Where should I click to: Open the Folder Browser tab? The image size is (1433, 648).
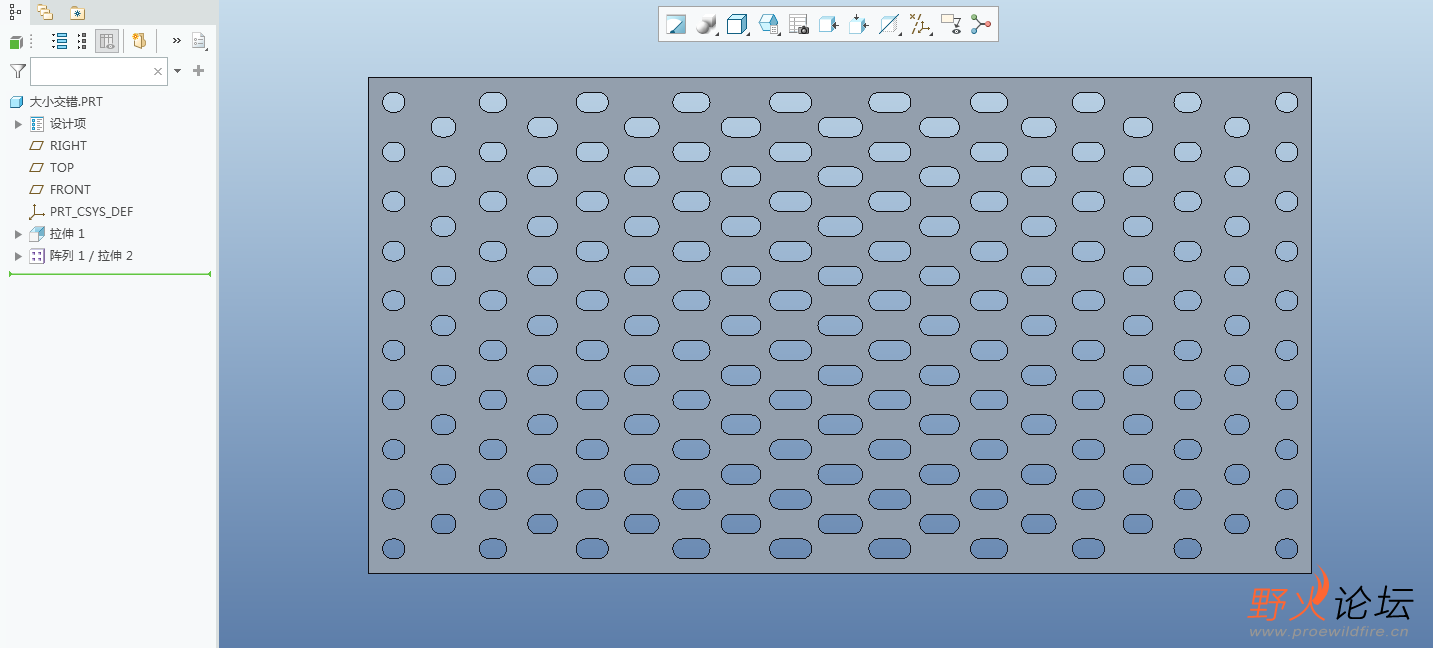tap(45, 13)
